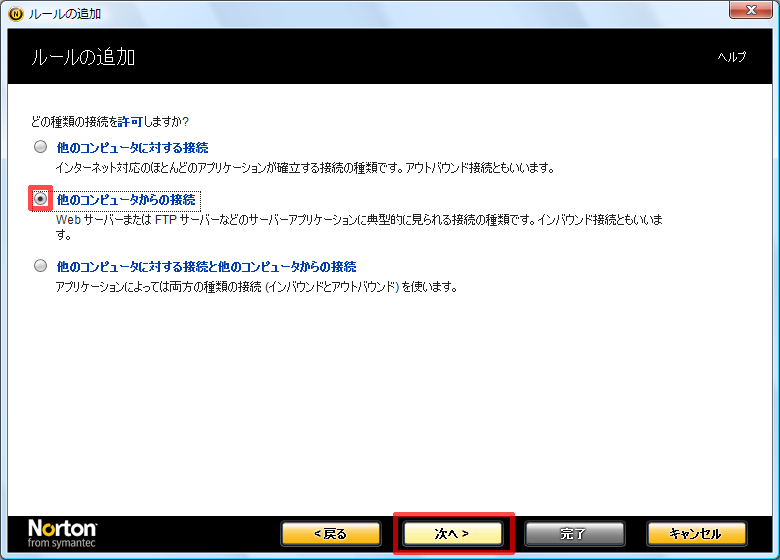Viewport: 780px width, 560px height.
Task: Click the 完了 button
Action: (574, 534)
